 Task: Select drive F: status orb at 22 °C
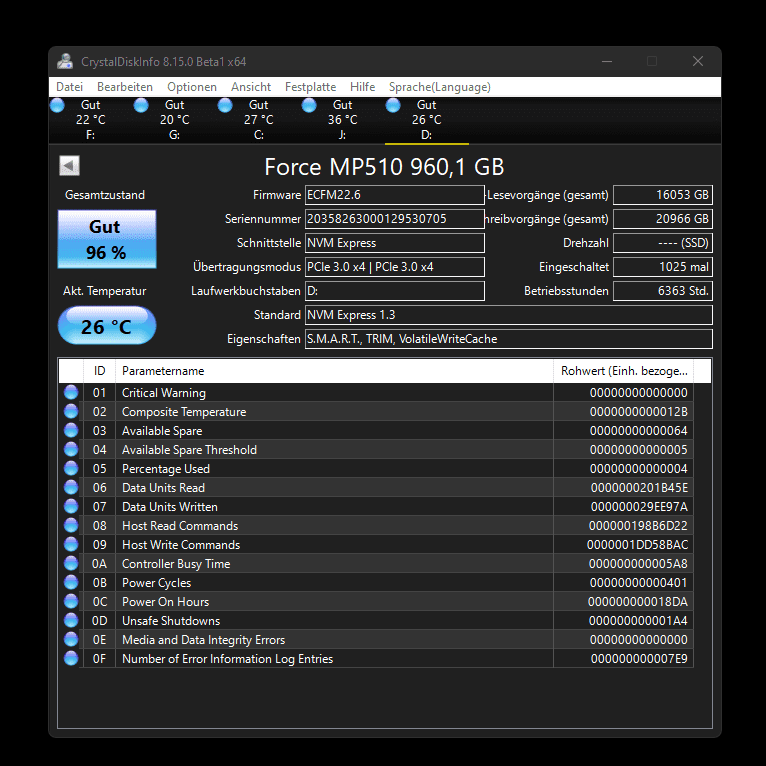click(x=57, y=105)
